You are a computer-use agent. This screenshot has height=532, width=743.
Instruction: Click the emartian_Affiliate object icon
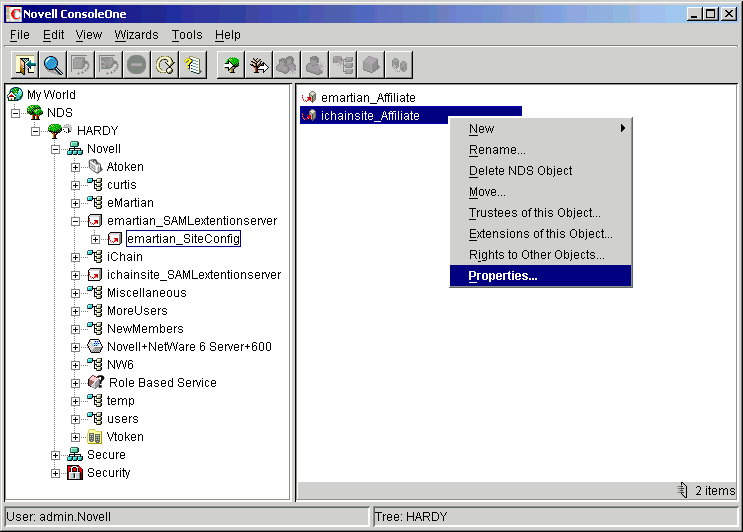[309, 98]
